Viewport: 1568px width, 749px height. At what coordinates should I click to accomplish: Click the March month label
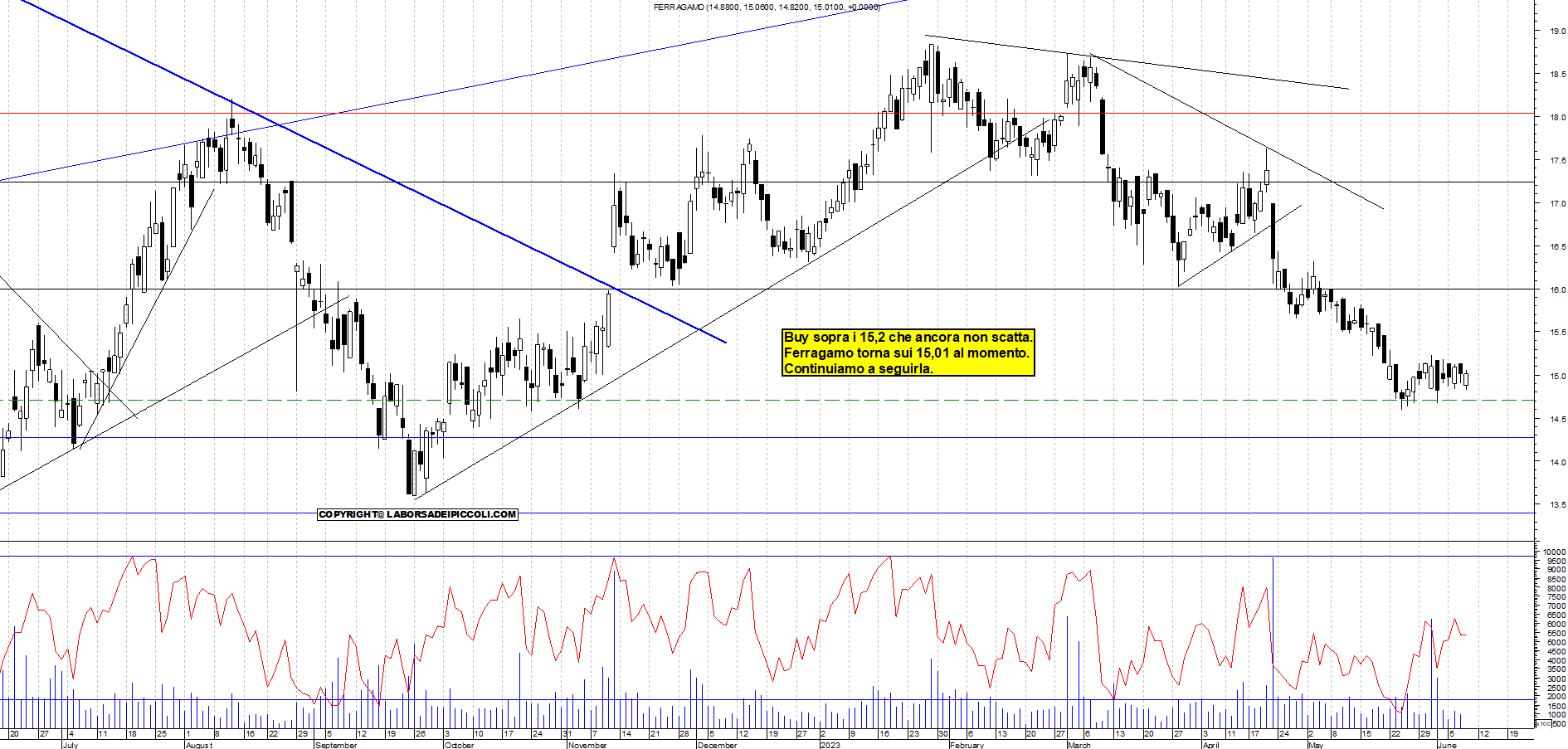point(1079,745)
